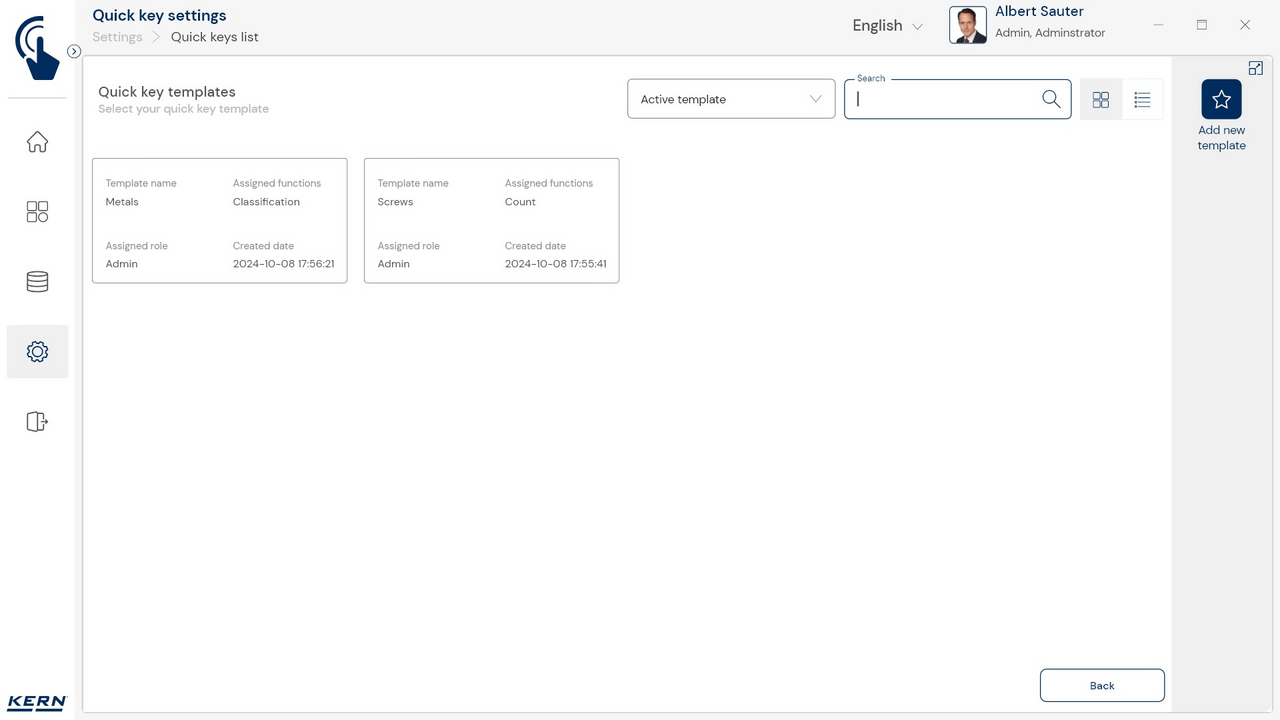Click the Quick keys list breadcrumb
Image resolution: width=1280 pixels, height=720 pixels.
pos(214,37)
